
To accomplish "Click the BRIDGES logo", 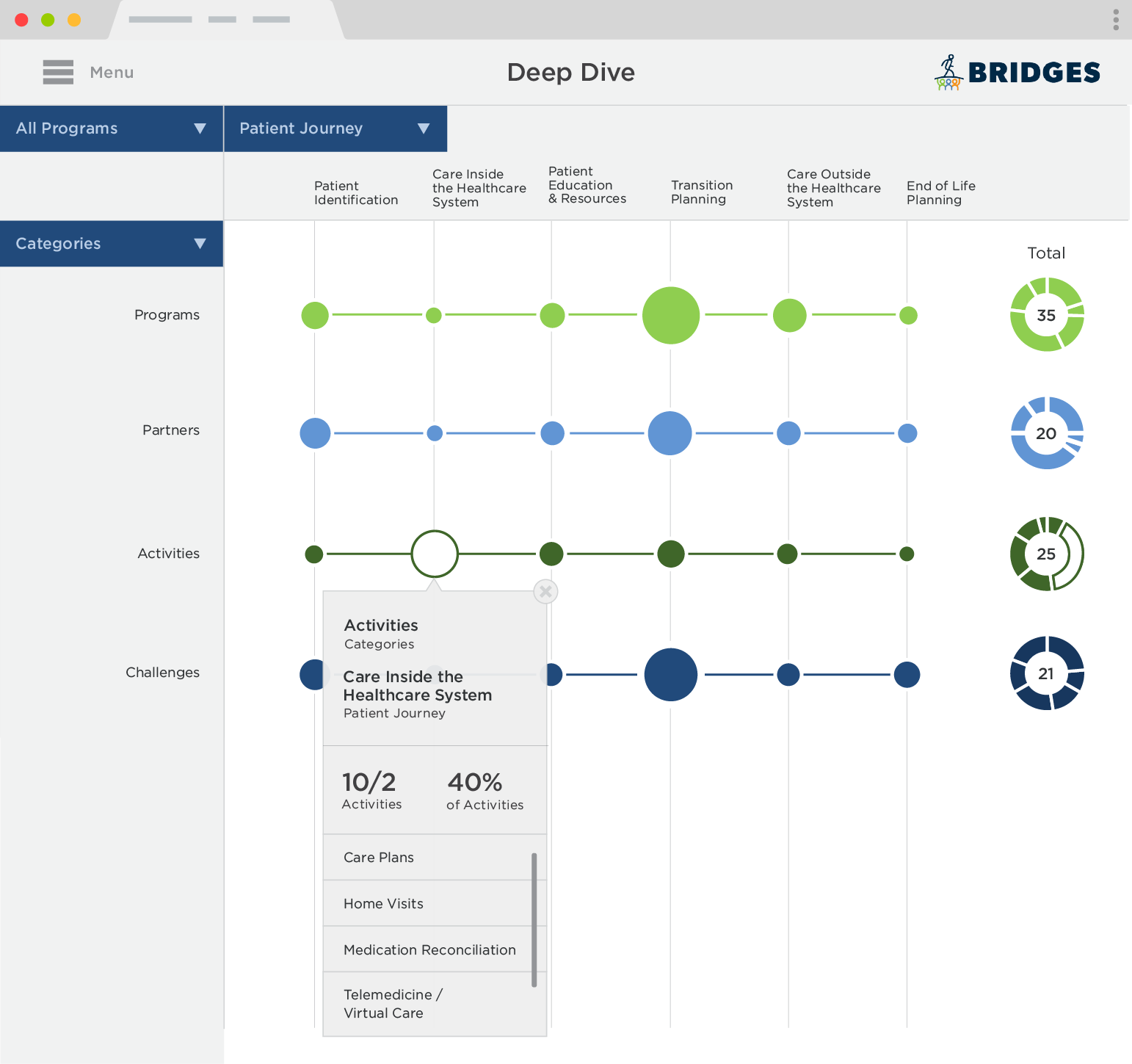I will point(1017,72).
